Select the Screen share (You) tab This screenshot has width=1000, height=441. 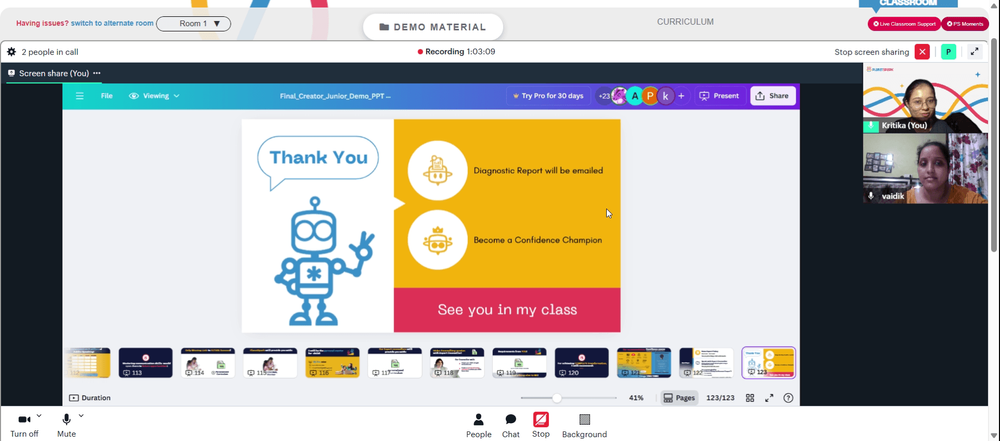point(54,73)
